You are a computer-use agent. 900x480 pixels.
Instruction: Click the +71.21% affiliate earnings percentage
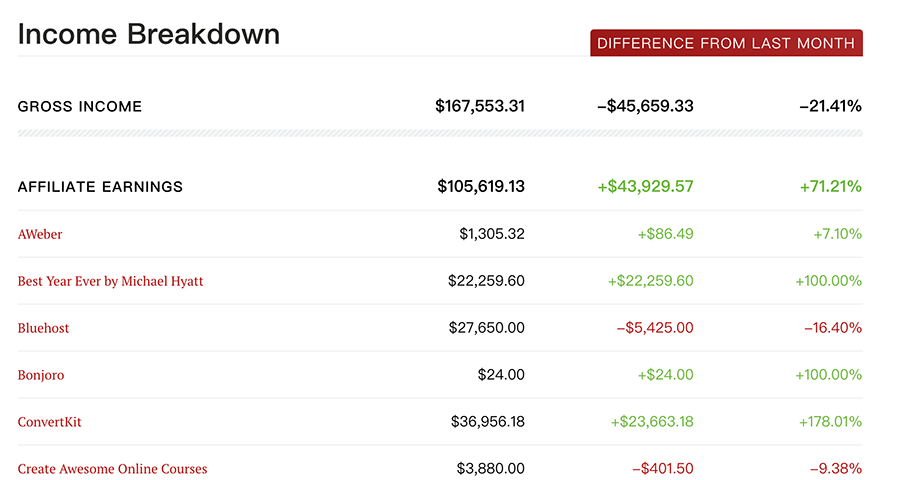coord(831,187)
